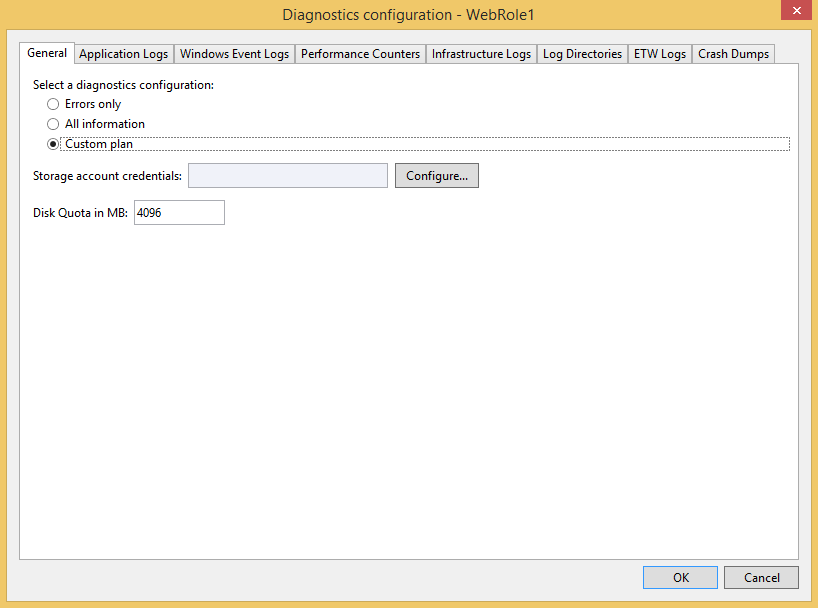Image resolution: width=818 pixels, height=608 pixels.
Task: Close the Diagnostics configuration dialog
Action: 796,10
